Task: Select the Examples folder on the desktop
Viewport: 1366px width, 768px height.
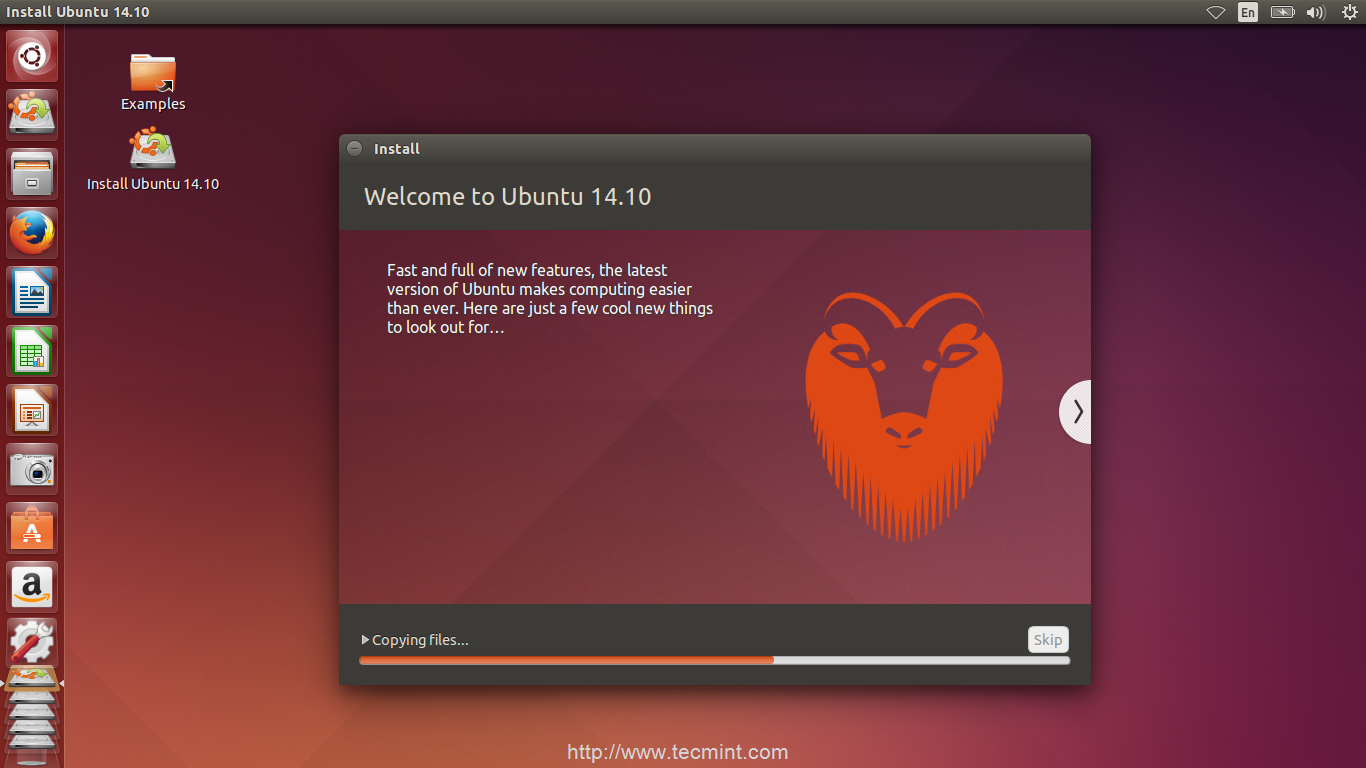Action: tap(153, 82)
